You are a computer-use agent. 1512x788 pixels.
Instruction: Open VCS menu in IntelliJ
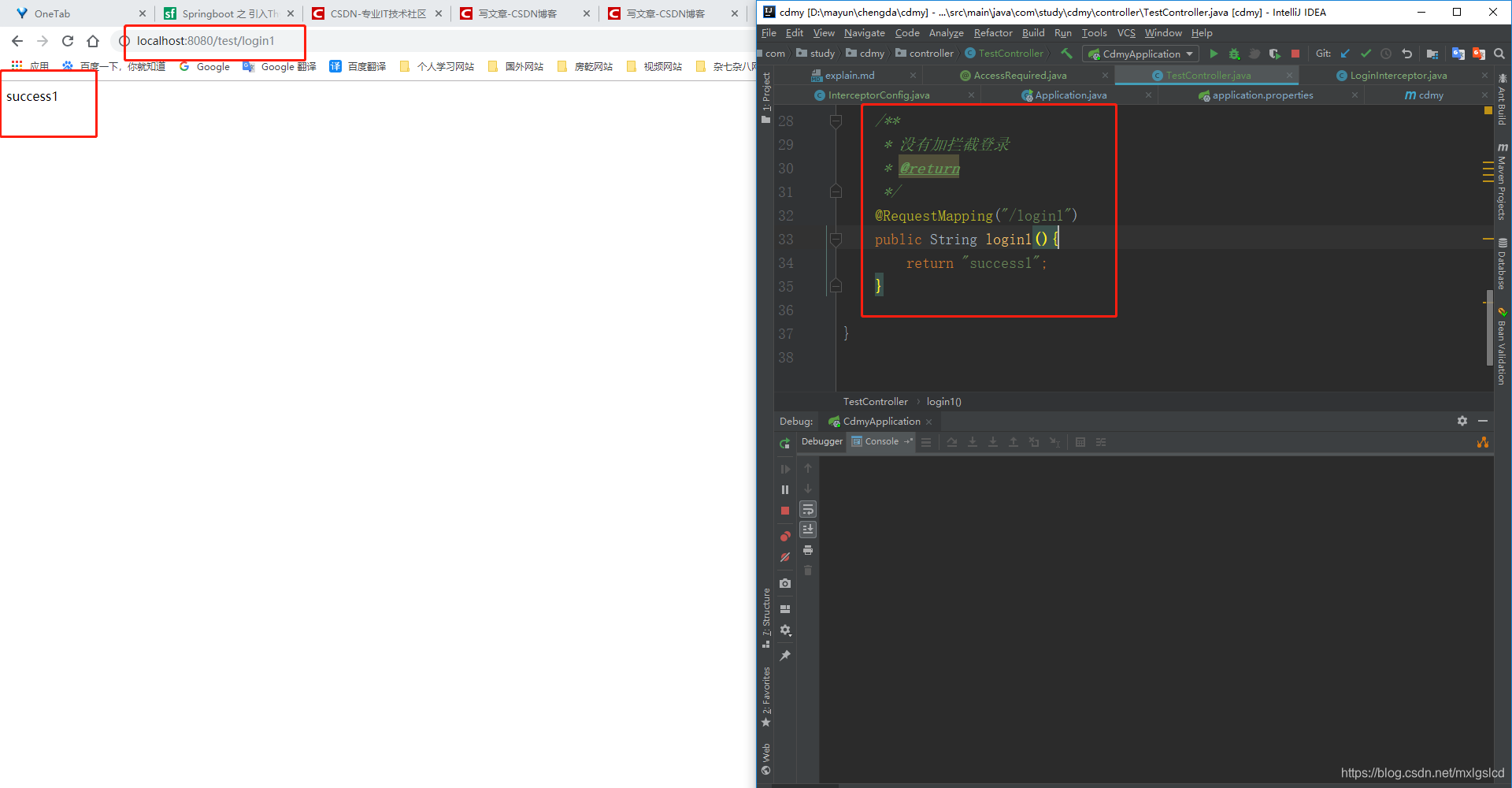point(1126,32)
